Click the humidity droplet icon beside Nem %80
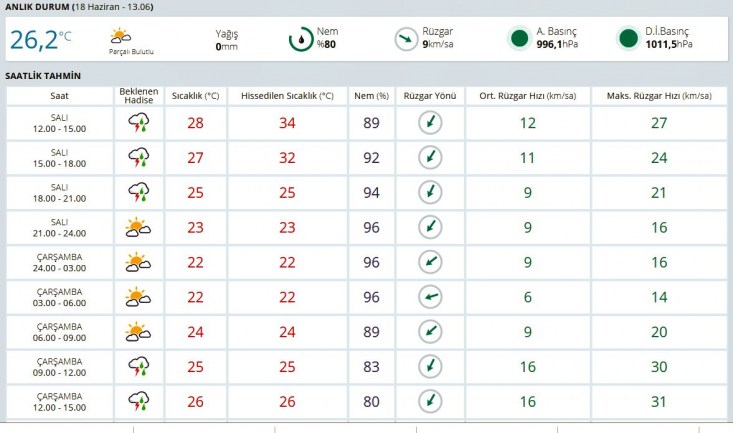Image resolution: width=733 pixels, height=433 pixels. 300,40
